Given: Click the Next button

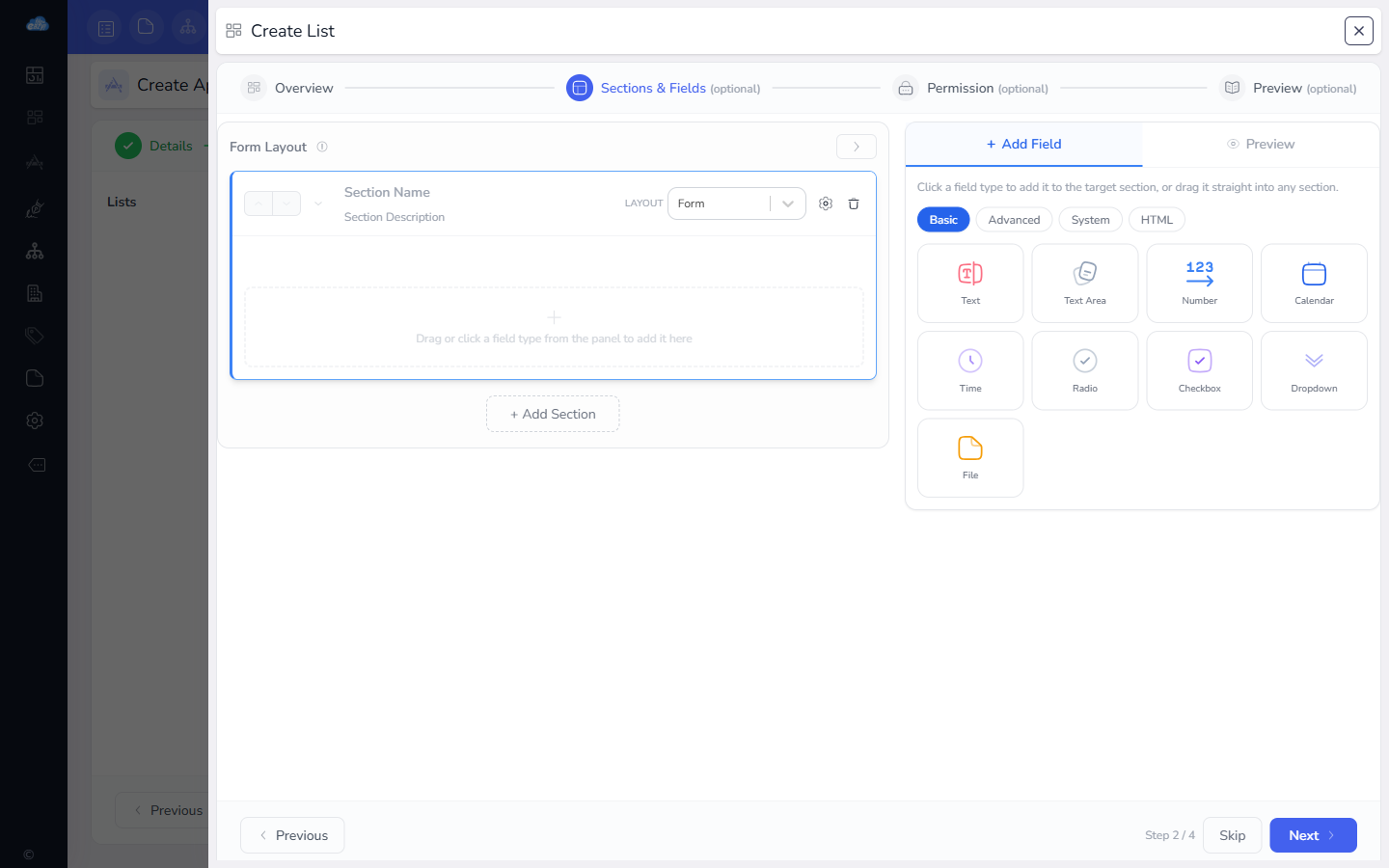Looking at the screenshot, I should tap(1313, 835).
